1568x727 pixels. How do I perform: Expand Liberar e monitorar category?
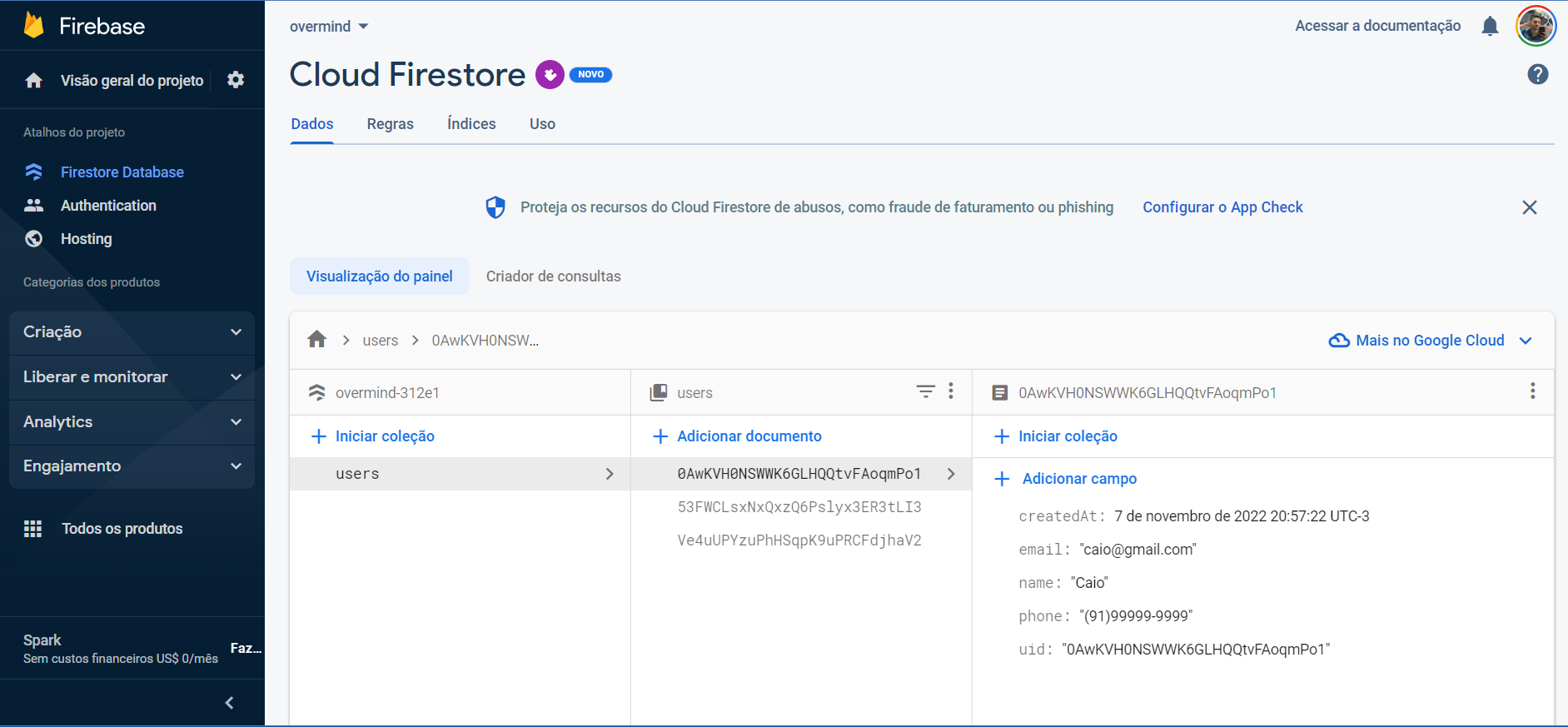pyautogui.click(x=132, y=377)
